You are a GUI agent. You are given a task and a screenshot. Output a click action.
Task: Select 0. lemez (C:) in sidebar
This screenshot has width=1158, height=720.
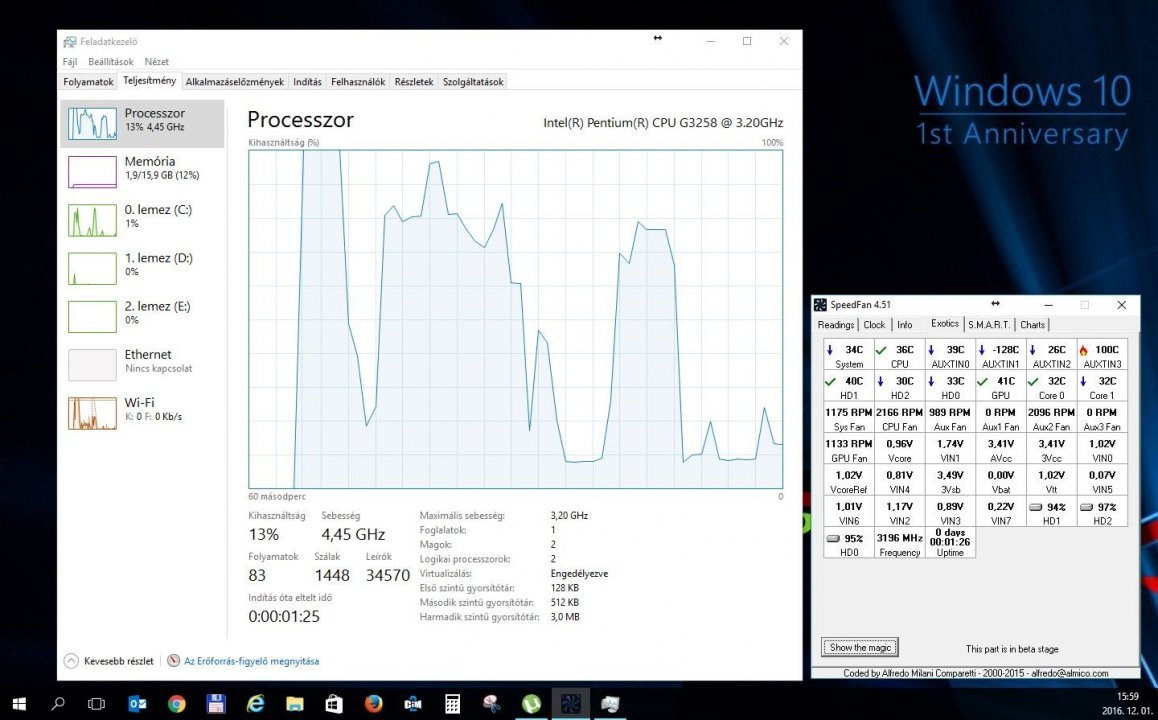[x=142, y=220]
